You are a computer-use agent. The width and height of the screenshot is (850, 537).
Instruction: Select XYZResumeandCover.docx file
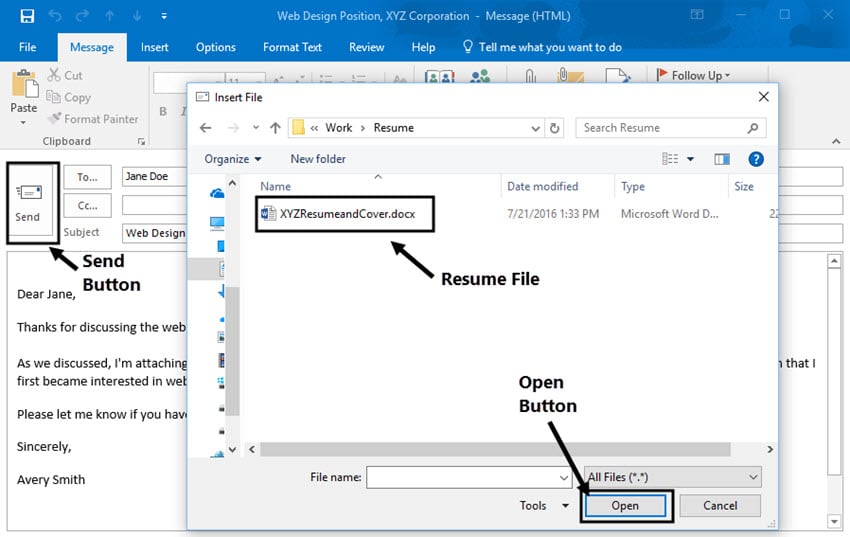pos(347,214)
